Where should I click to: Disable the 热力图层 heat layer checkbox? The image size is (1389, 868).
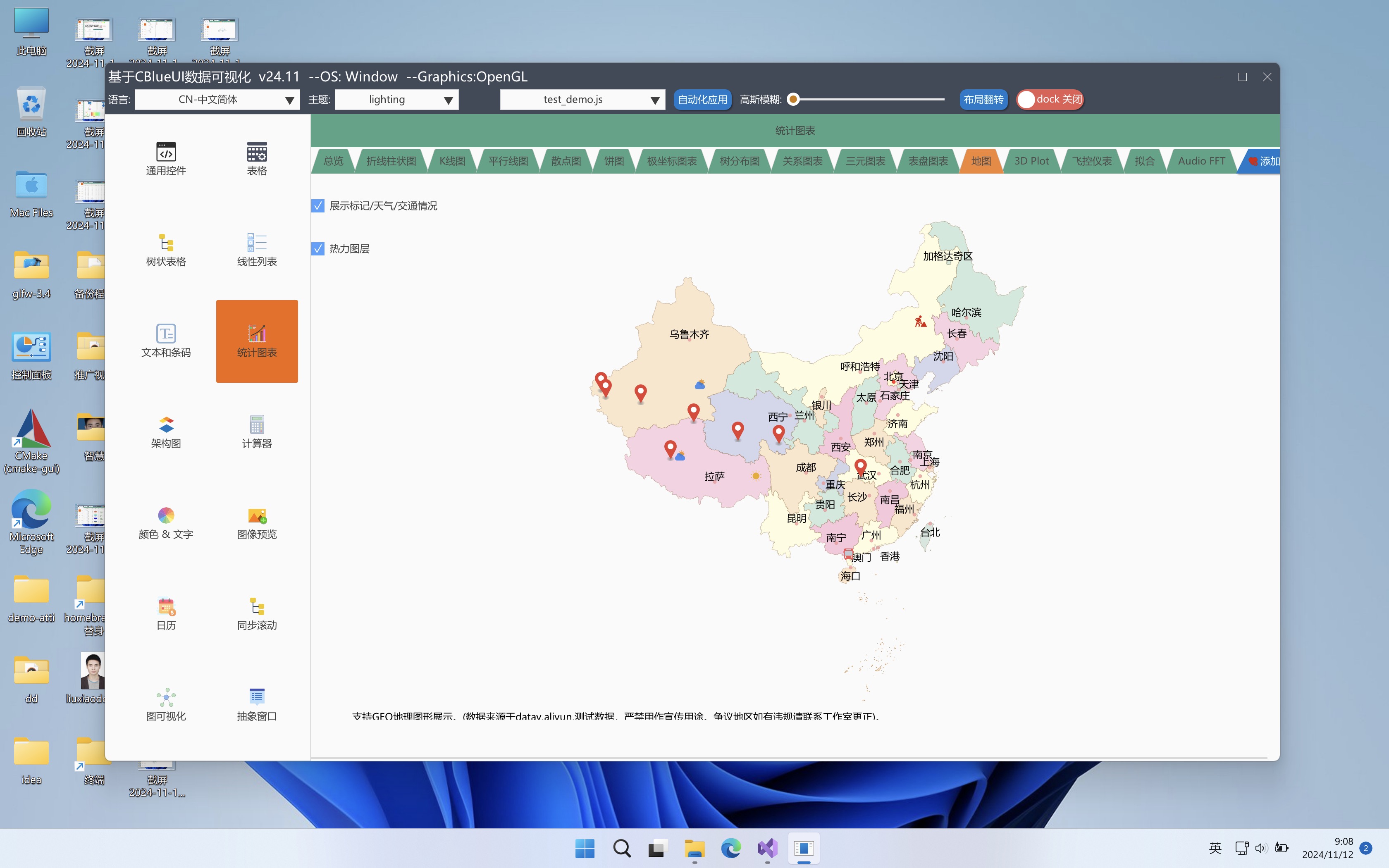[x=318, y=248]
